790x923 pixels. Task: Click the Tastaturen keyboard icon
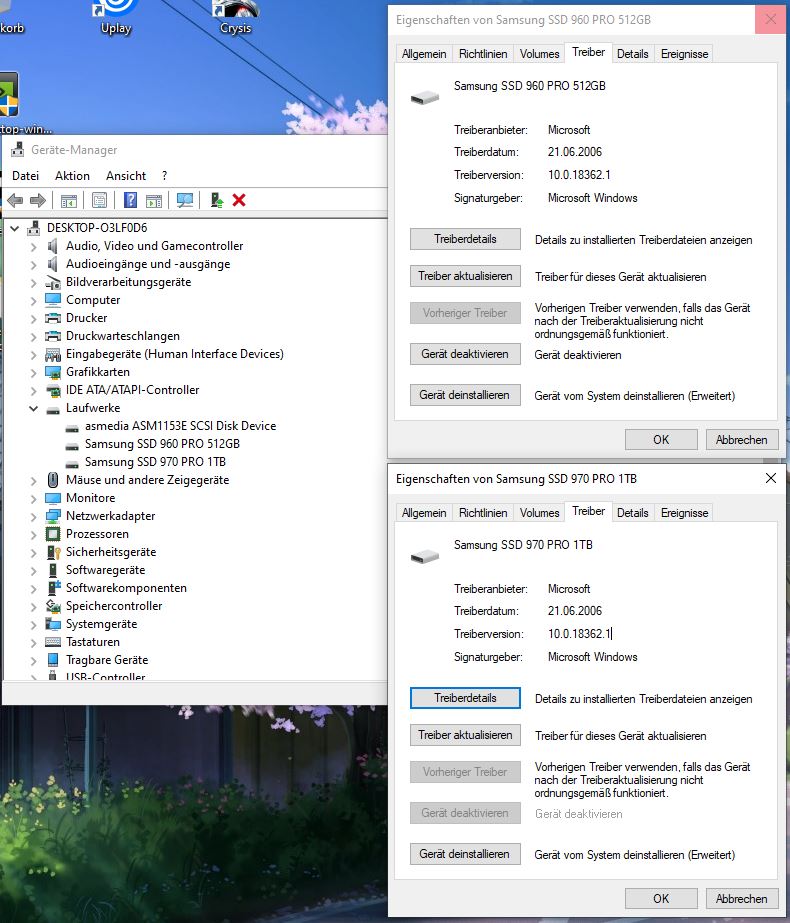tap(53, 642)
